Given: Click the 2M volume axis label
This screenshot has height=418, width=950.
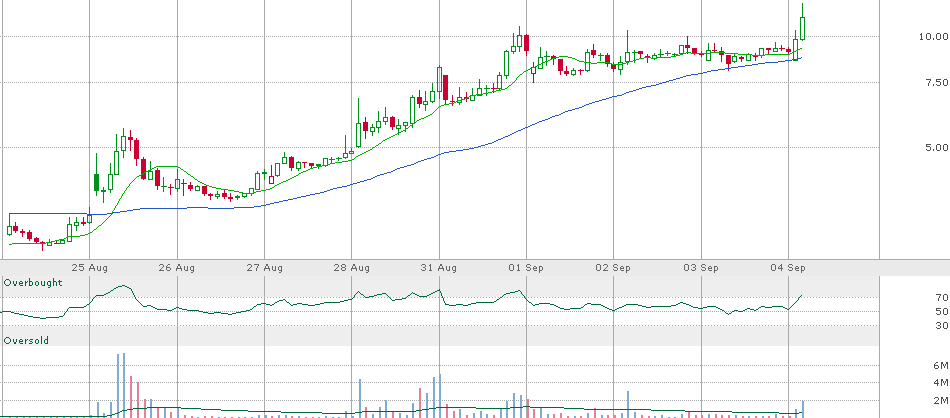Looking at the screenshot, I should coord(940,400).
